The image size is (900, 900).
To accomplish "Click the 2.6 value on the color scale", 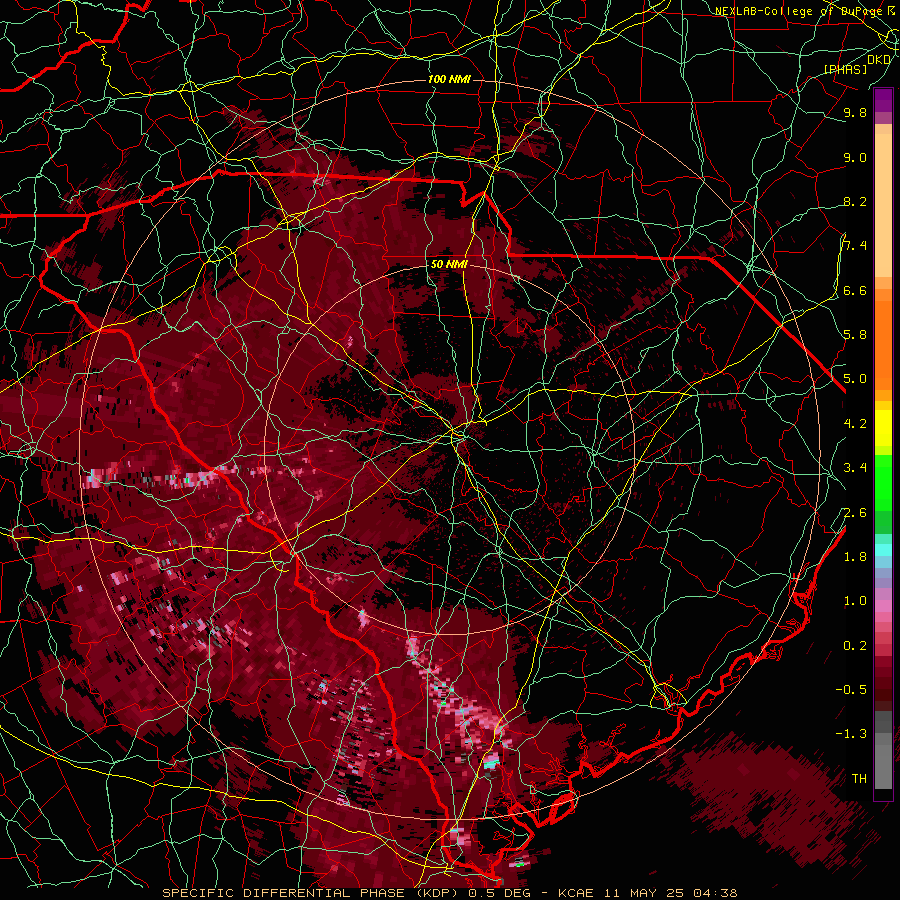I will 855,513.
